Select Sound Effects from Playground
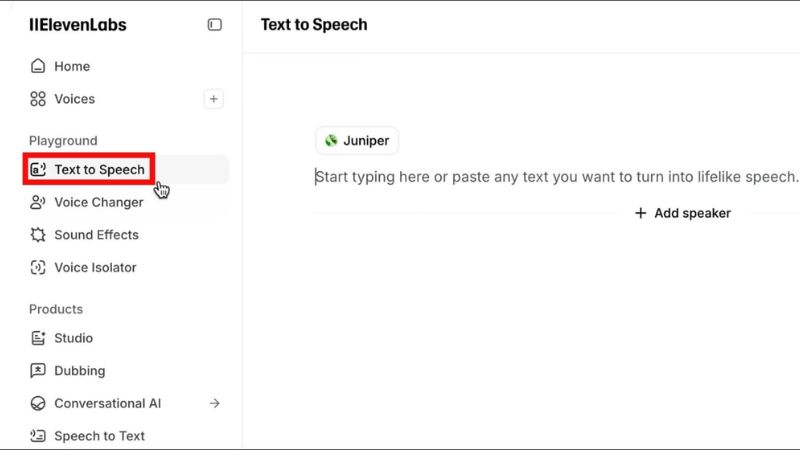The image size is (800, 450). [x=96, y=235]
